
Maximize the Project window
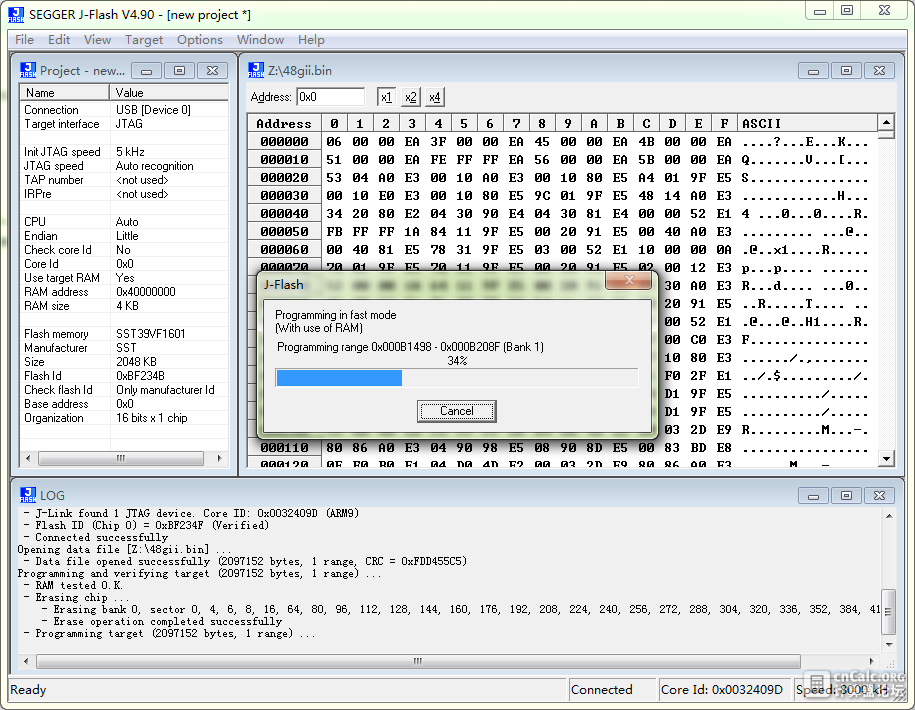[180, 71]
